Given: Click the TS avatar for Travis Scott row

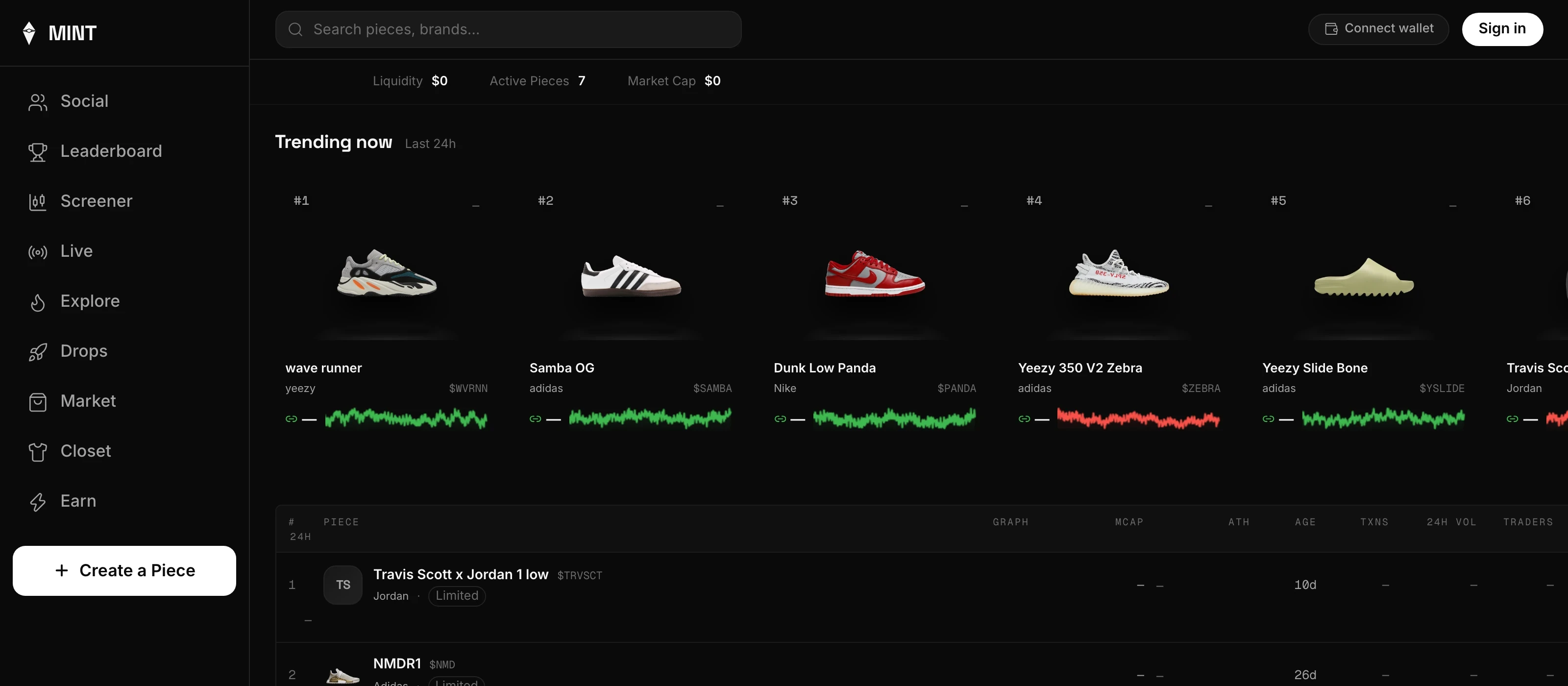Looking at the screenshot, I should click(343, 585).
